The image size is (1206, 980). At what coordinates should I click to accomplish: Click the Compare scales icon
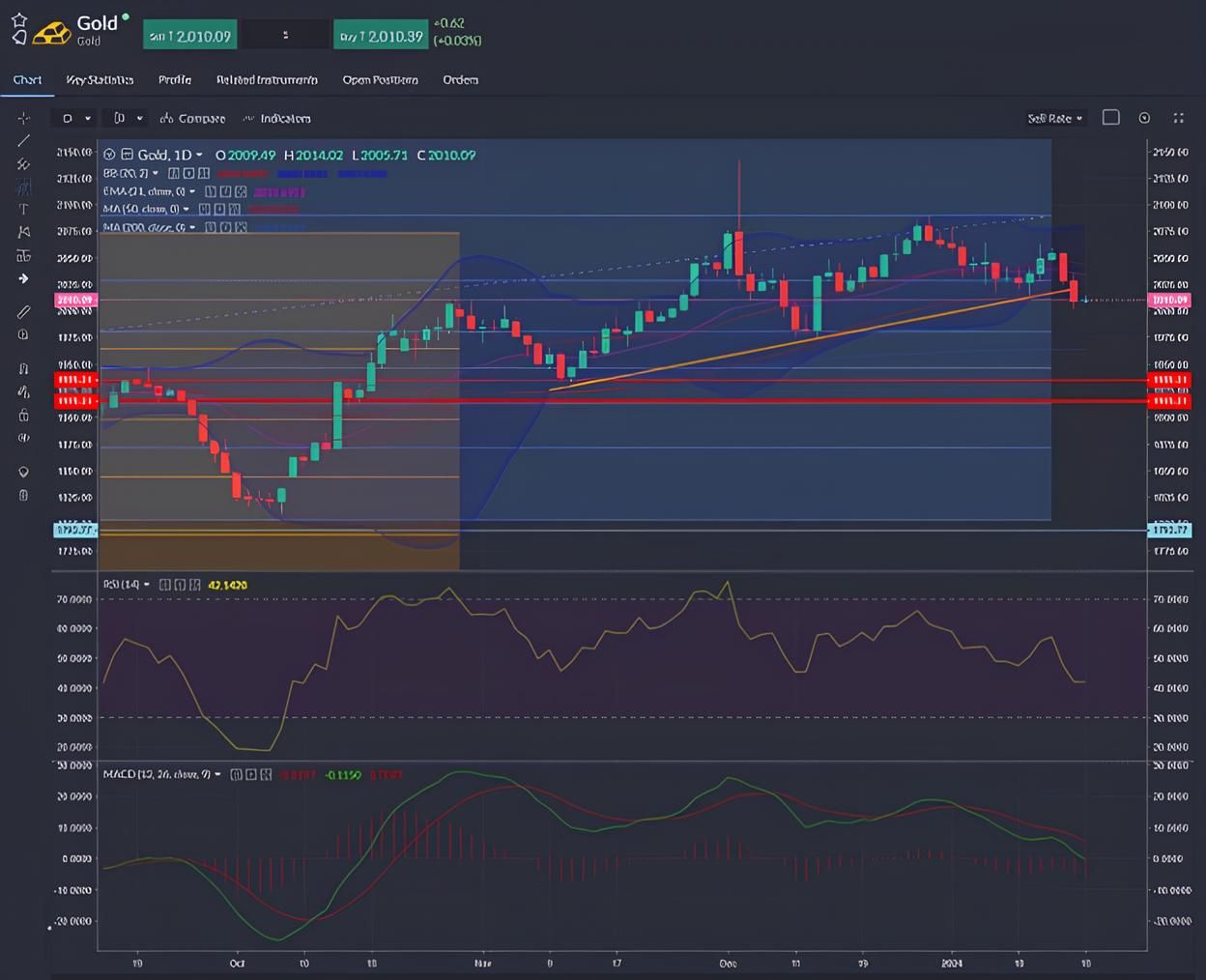[166, 118]
